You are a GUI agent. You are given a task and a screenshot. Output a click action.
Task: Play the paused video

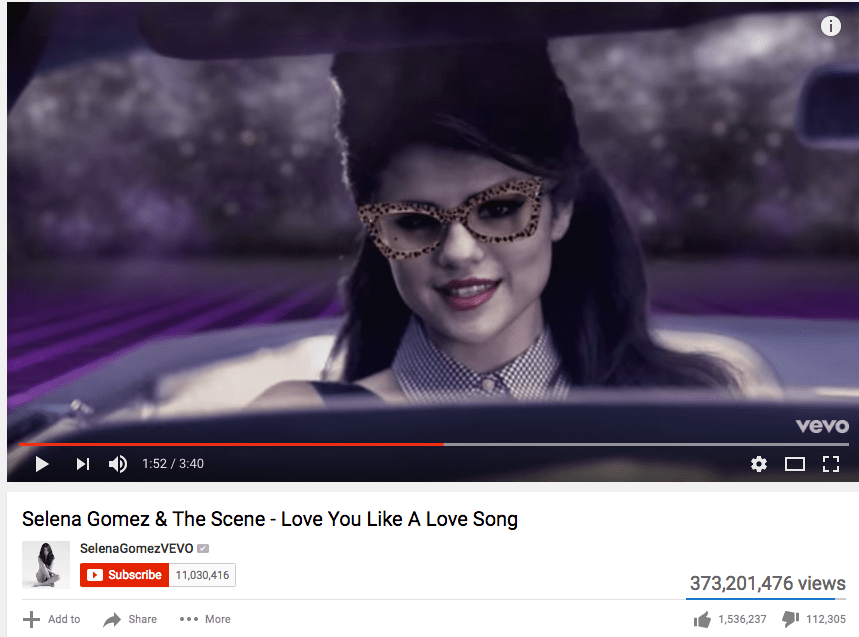click(x=42, y=464)
